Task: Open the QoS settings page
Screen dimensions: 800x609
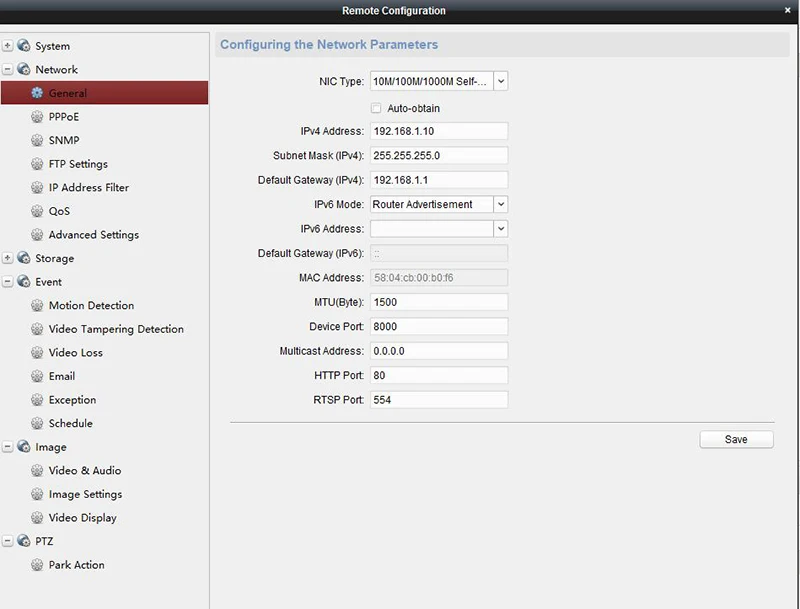Action: point(59,211)
